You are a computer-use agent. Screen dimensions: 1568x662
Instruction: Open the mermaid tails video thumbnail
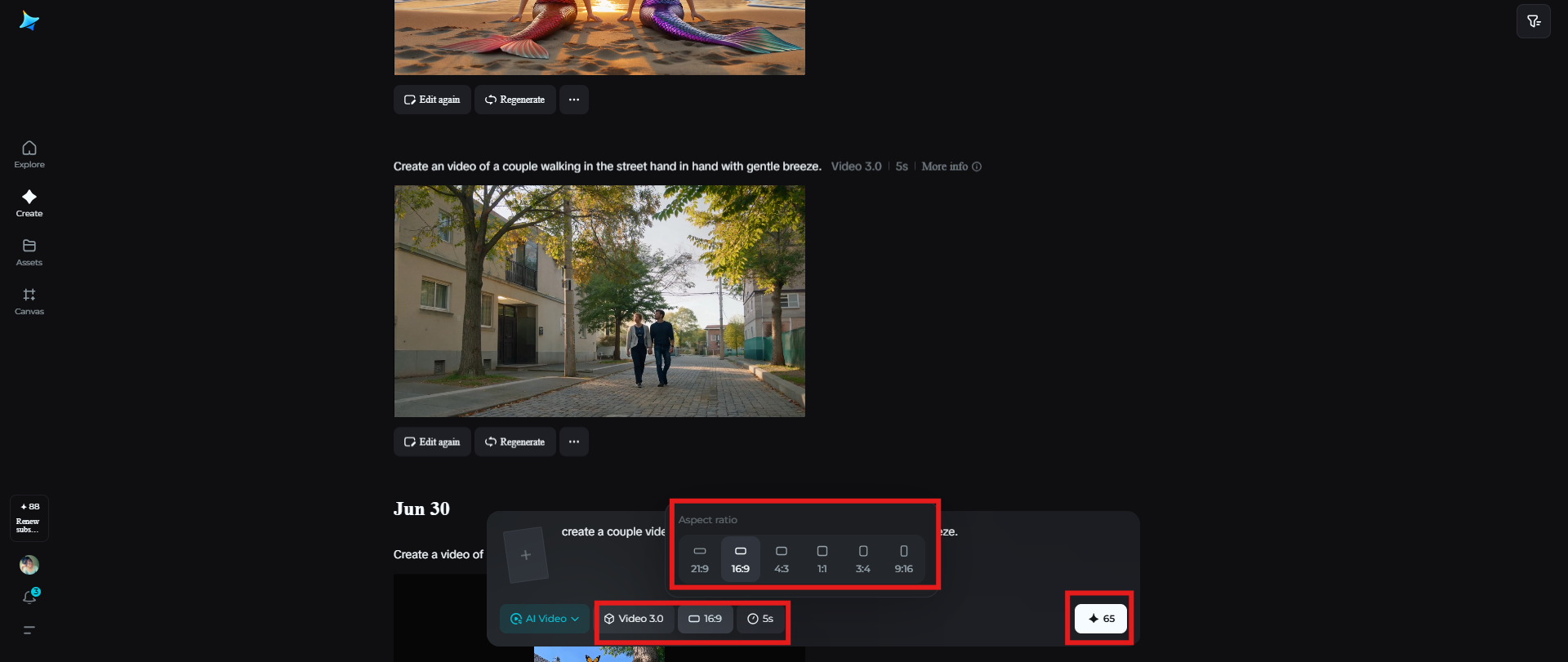coord(599,38)
